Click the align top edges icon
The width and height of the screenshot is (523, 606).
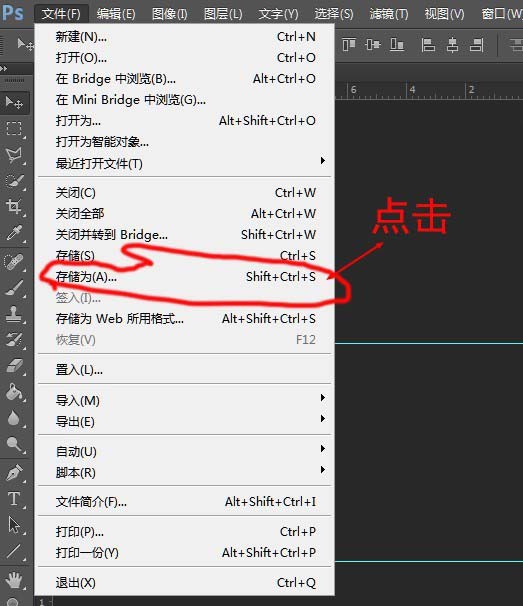[349, 45]
